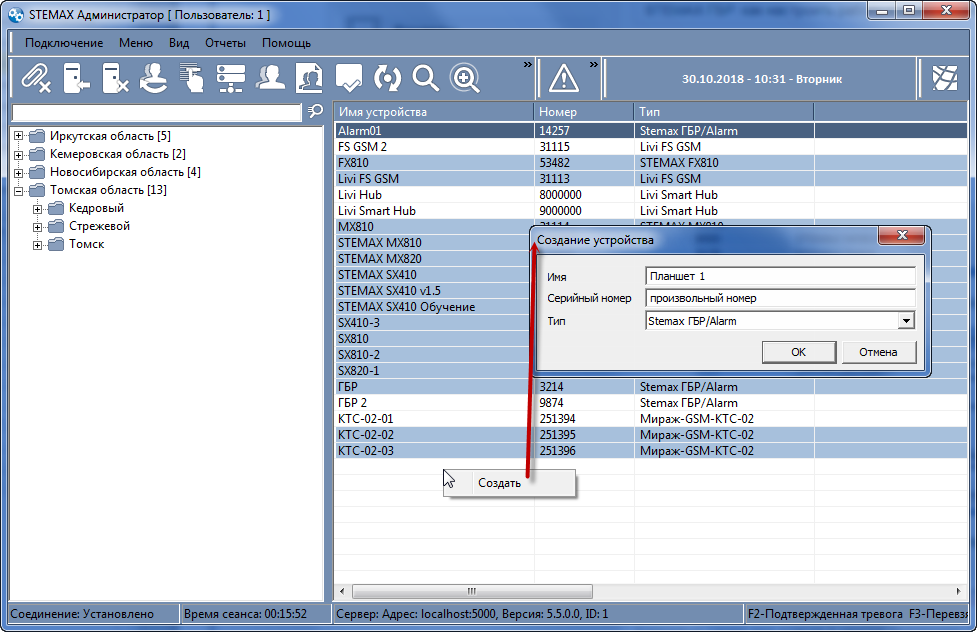Click the server-with-arrow toolbar icon
The image size is (977, 632).
(76, 79)
